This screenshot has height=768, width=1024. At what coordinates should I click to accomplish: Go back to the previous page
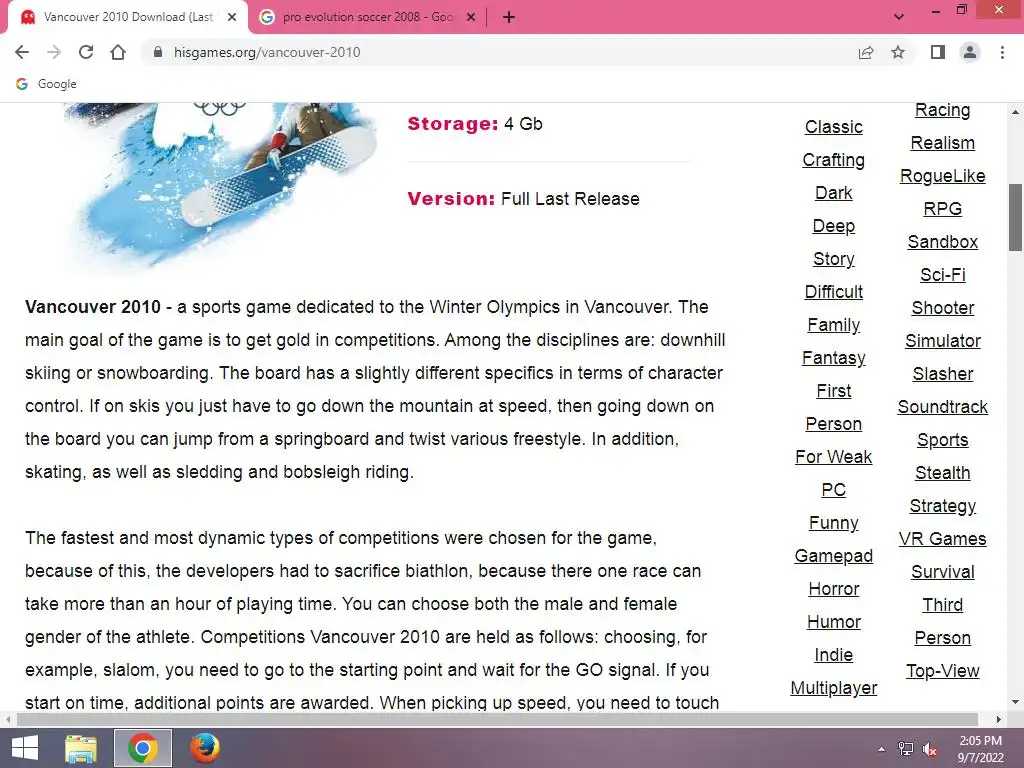tap(22, 52)
